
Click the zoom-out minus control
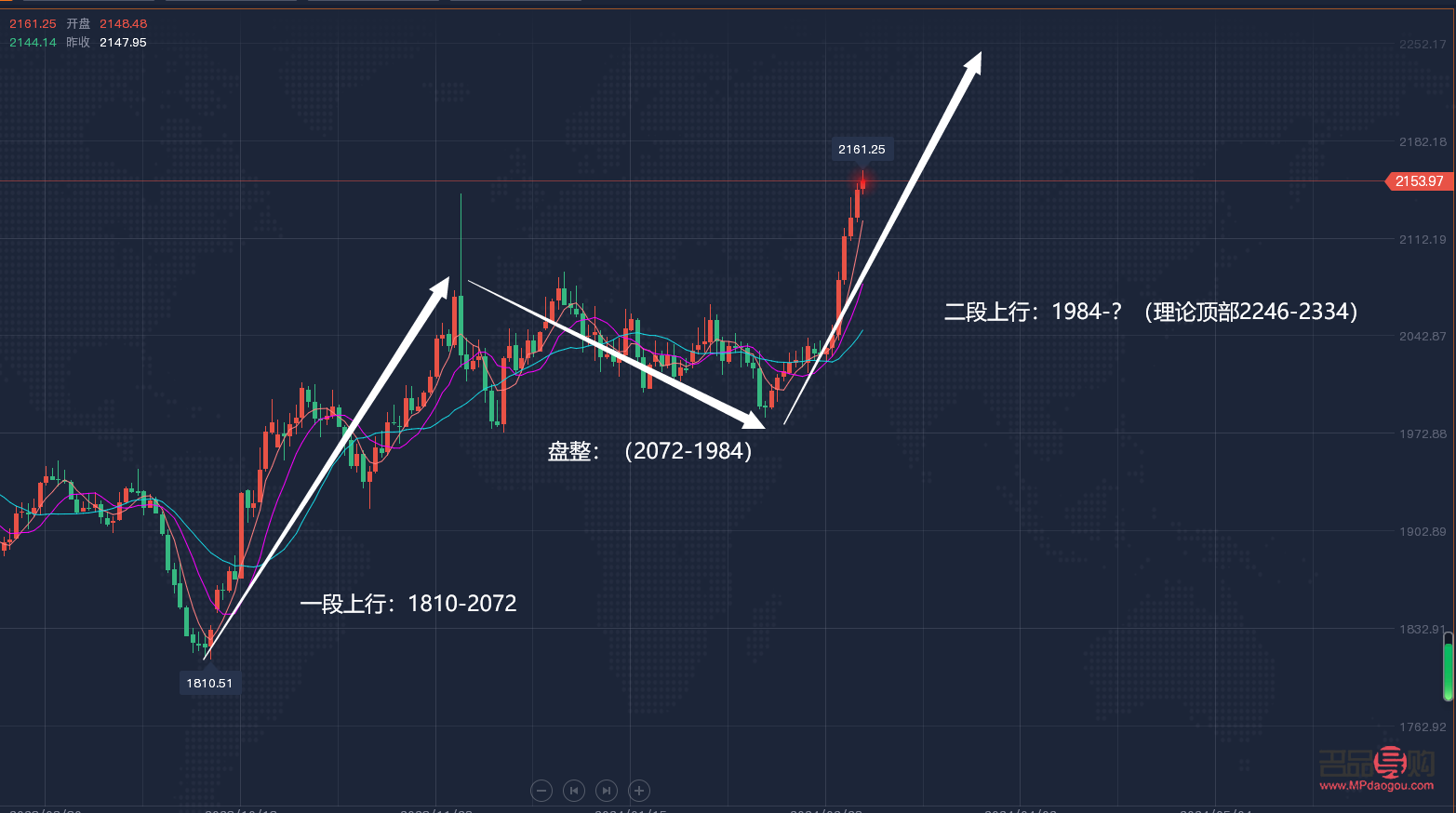tap(541, 790)
